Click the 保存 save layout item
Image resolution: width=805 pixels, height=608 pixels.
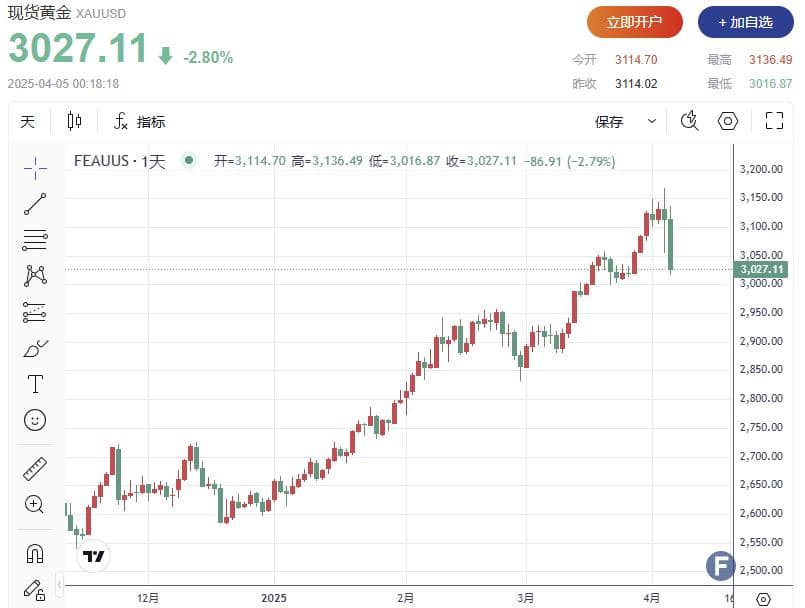pos(609,122)
